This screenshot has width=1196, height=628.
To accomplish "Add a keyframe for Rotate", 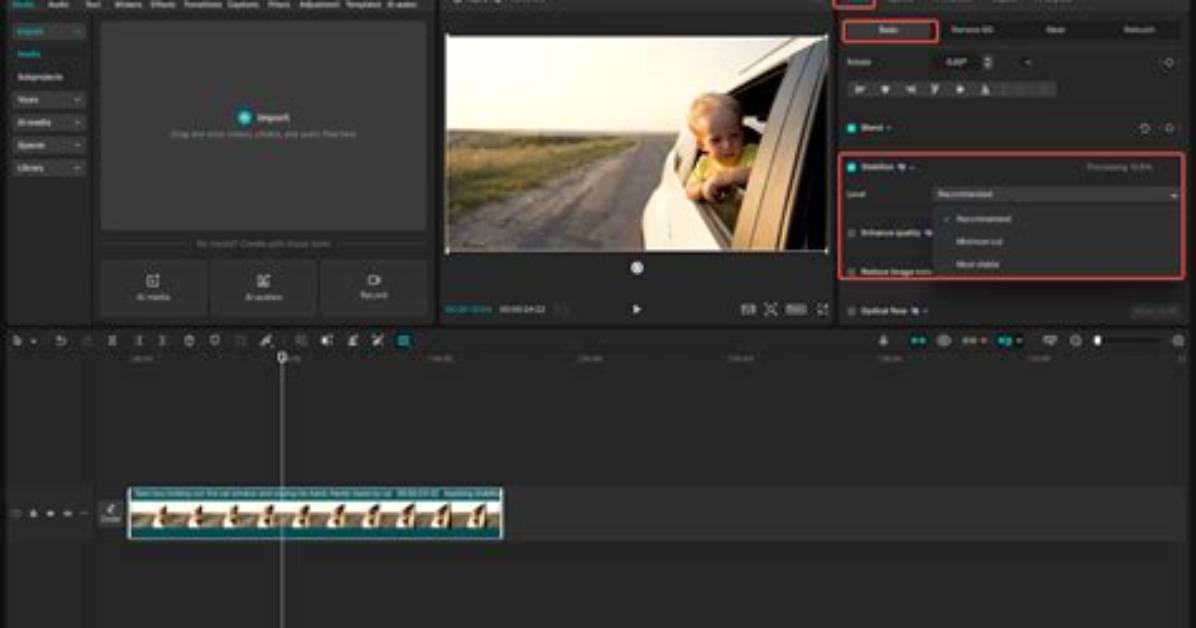I will pyautogui.click(x=1169, y=63).
